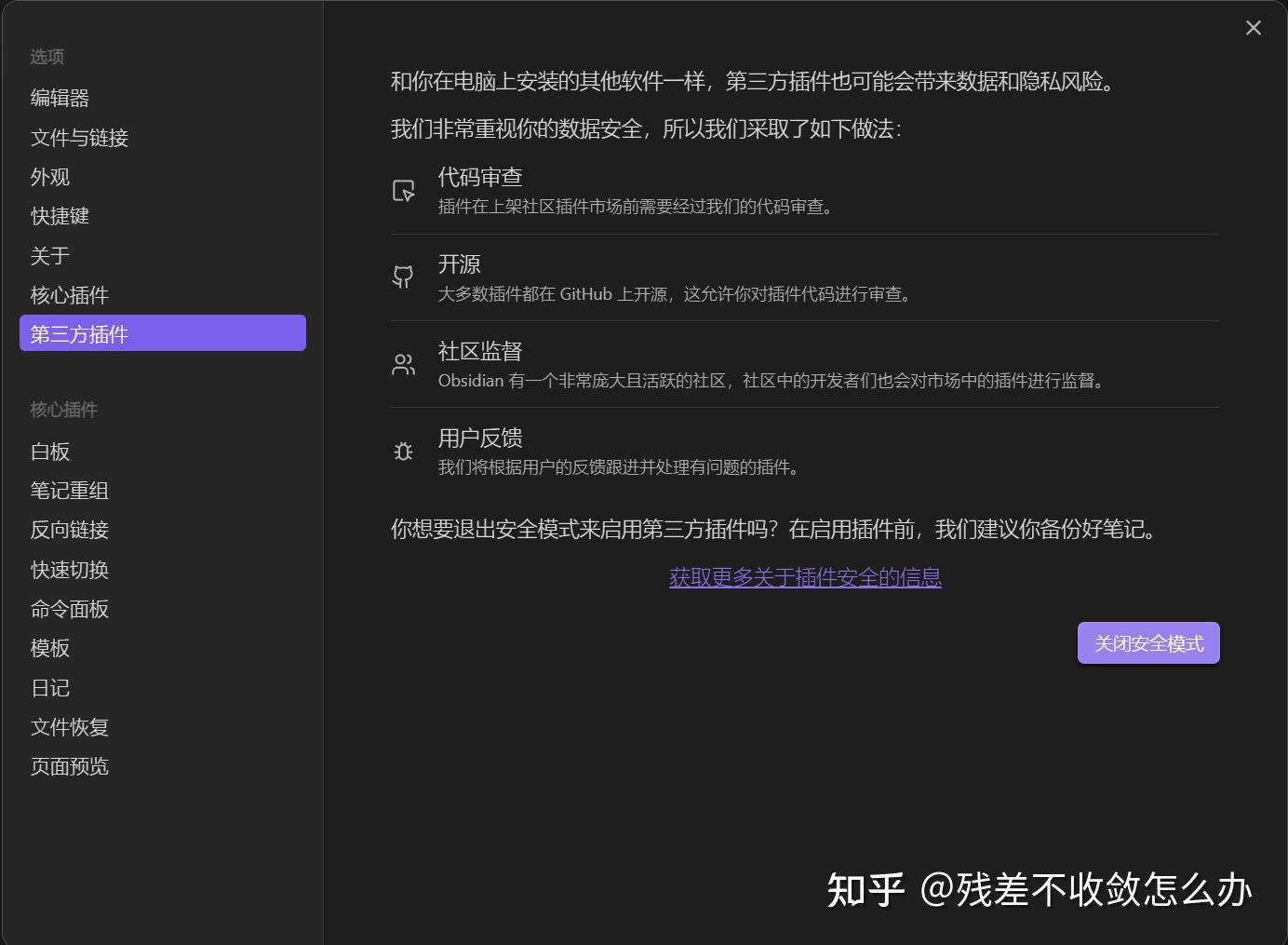This screenshot has width=1288, height=945.
Task: Open the 反向链接 plugin settings
Action: pos(163,530)
